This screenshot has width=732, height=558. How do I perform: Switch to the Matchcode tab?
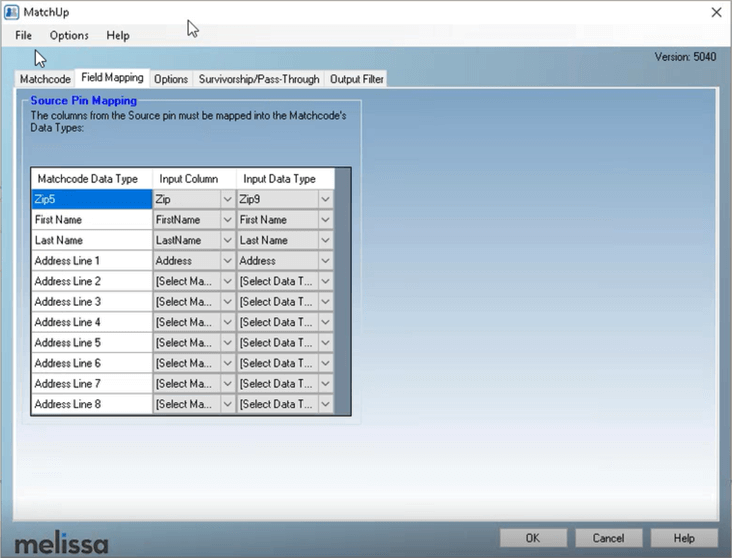[x=45, y=79]
